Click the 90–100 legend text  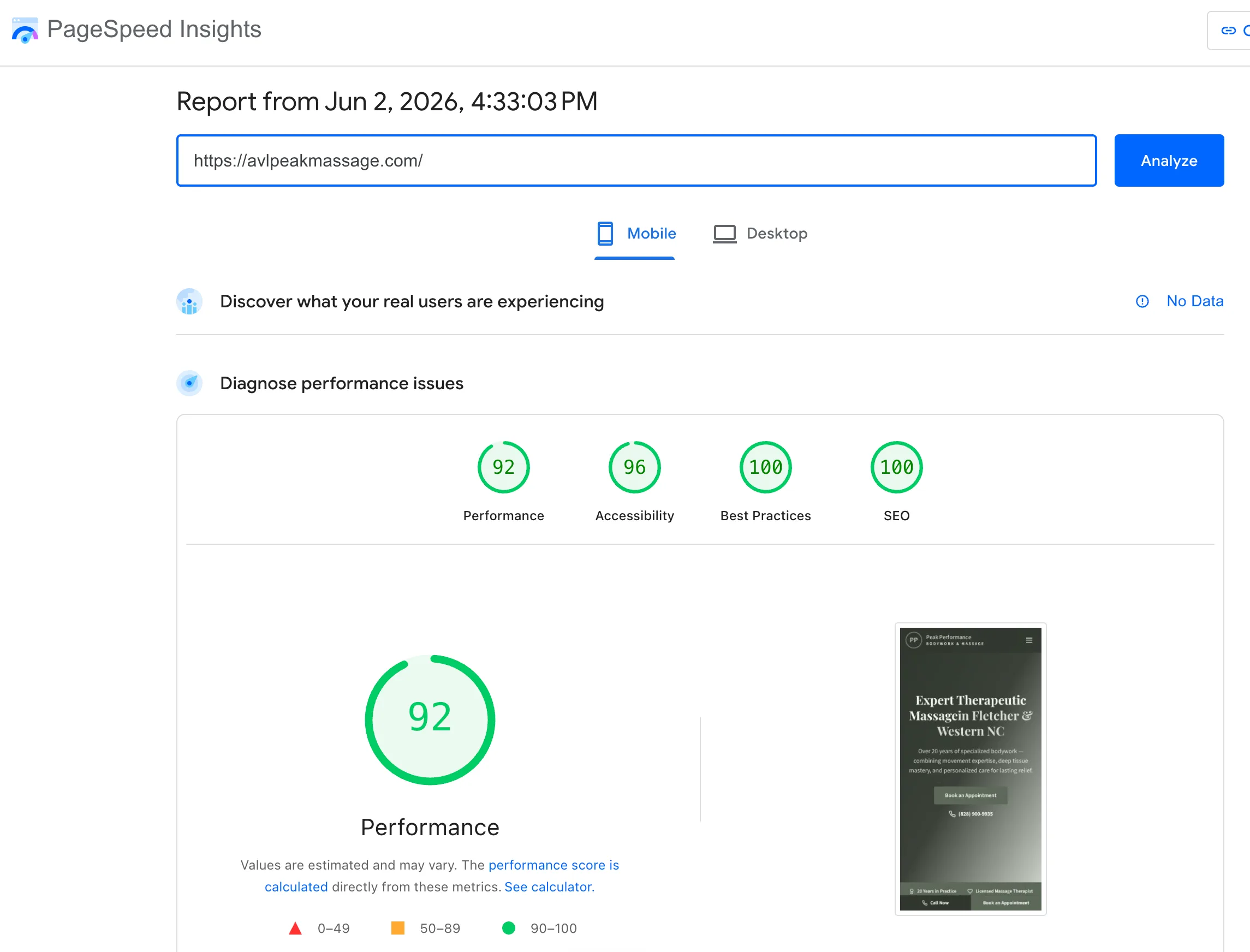coord(553,928)
